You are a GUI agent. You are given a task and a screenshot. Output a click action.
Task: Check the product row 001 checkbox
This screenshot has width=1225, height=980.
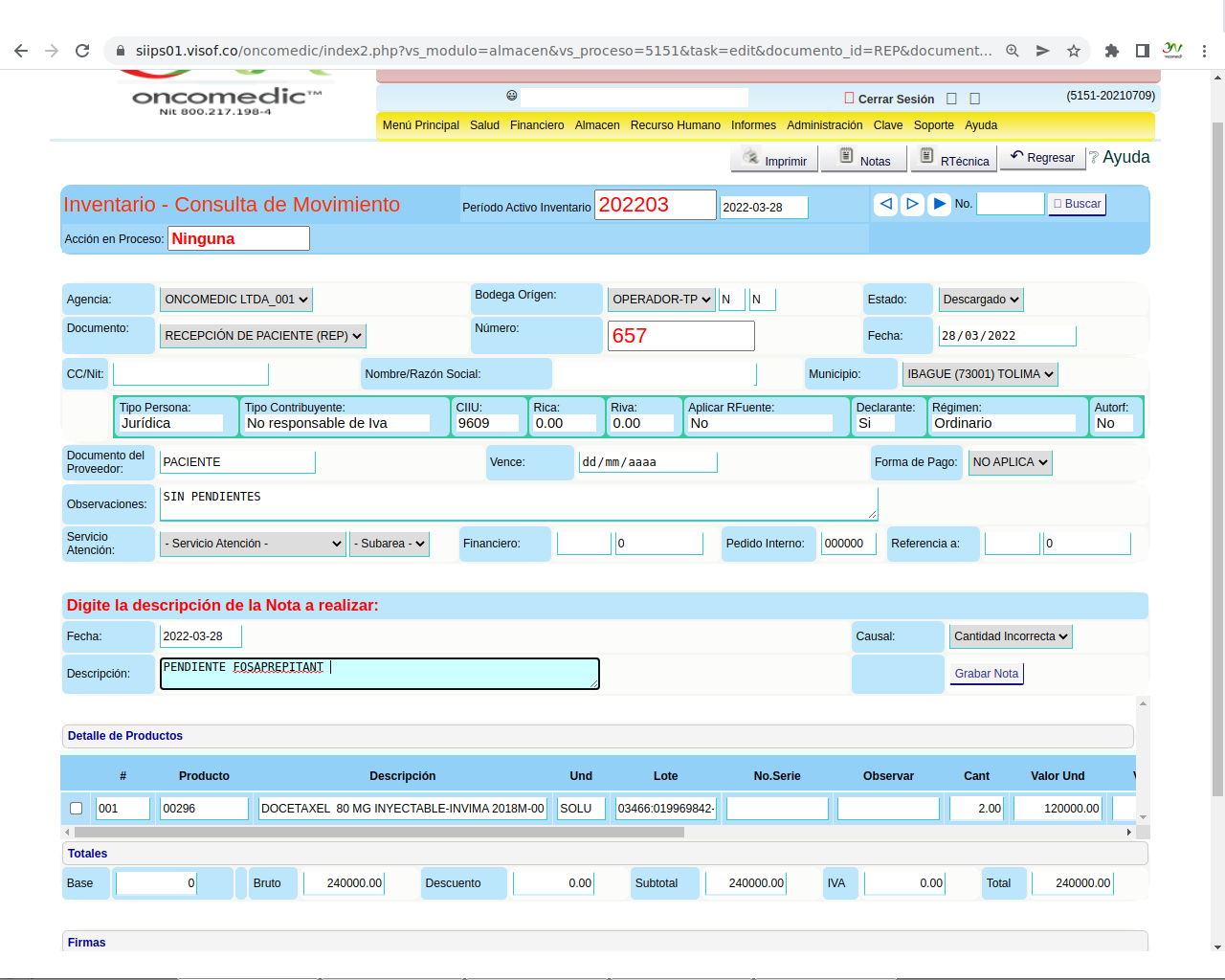tap(77, 809)
